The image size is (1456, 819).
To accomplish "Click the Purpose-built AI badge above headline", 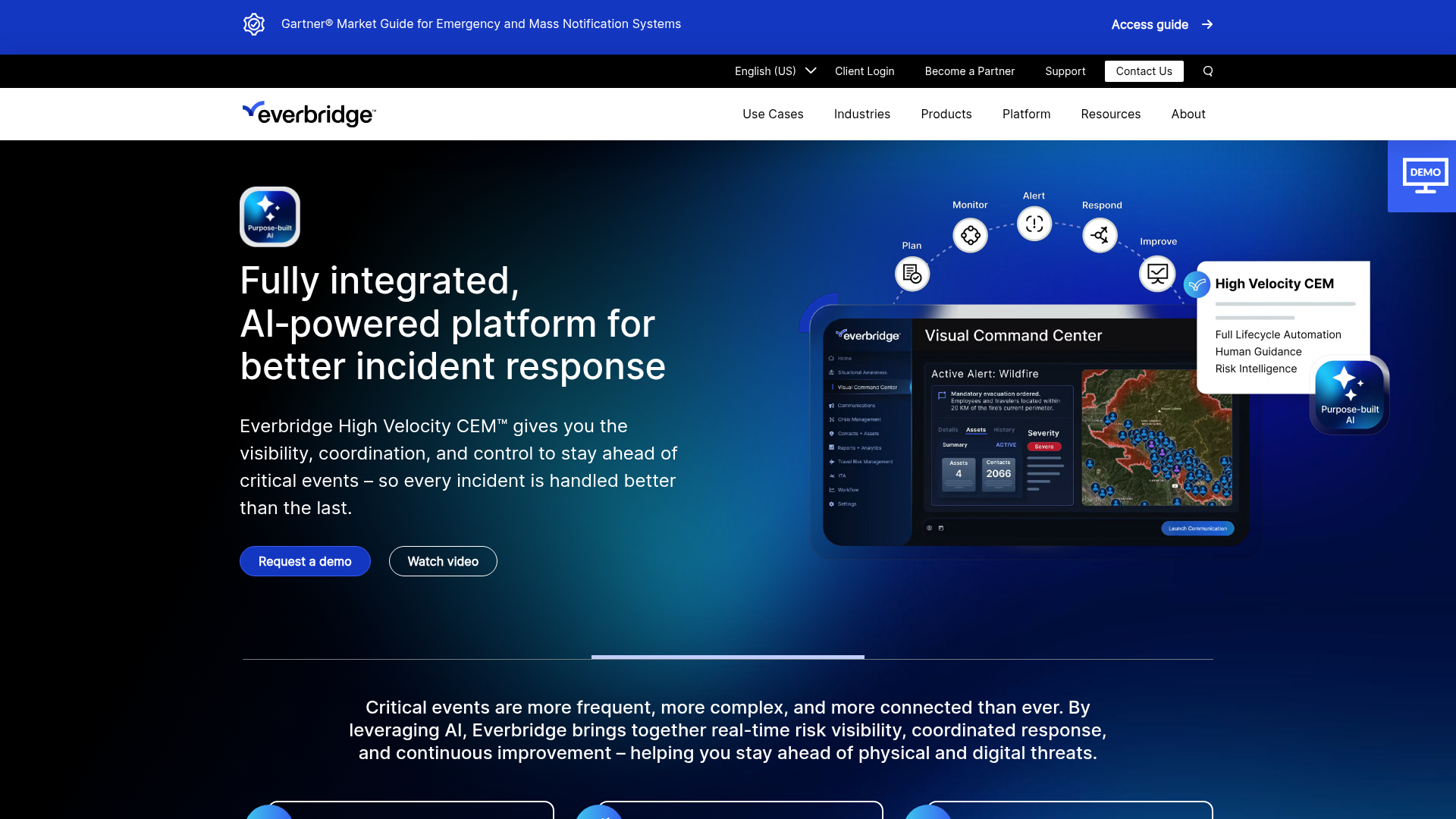I will pos(270,217).
